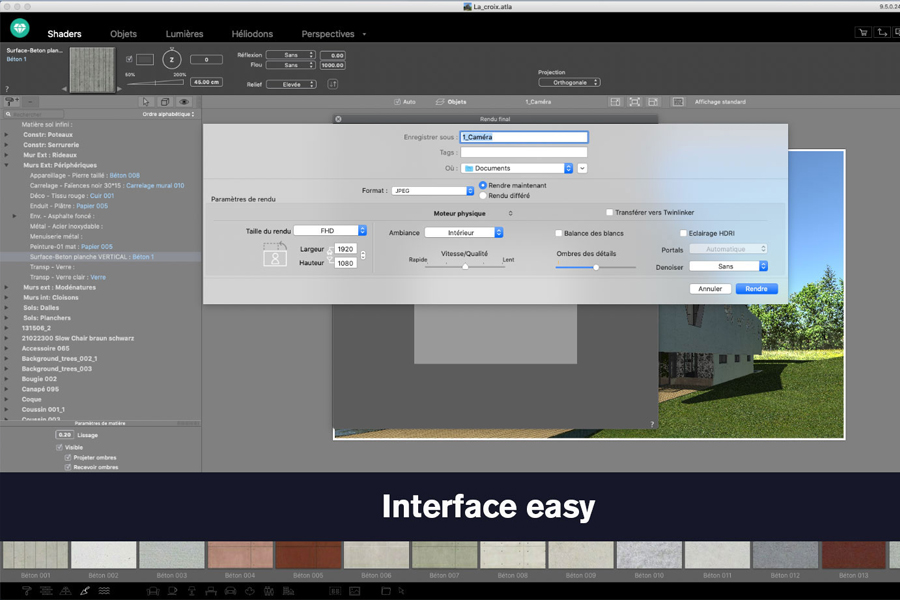Enable Transférer vers Twinlinker checkbox

click(x=610, y=213)
